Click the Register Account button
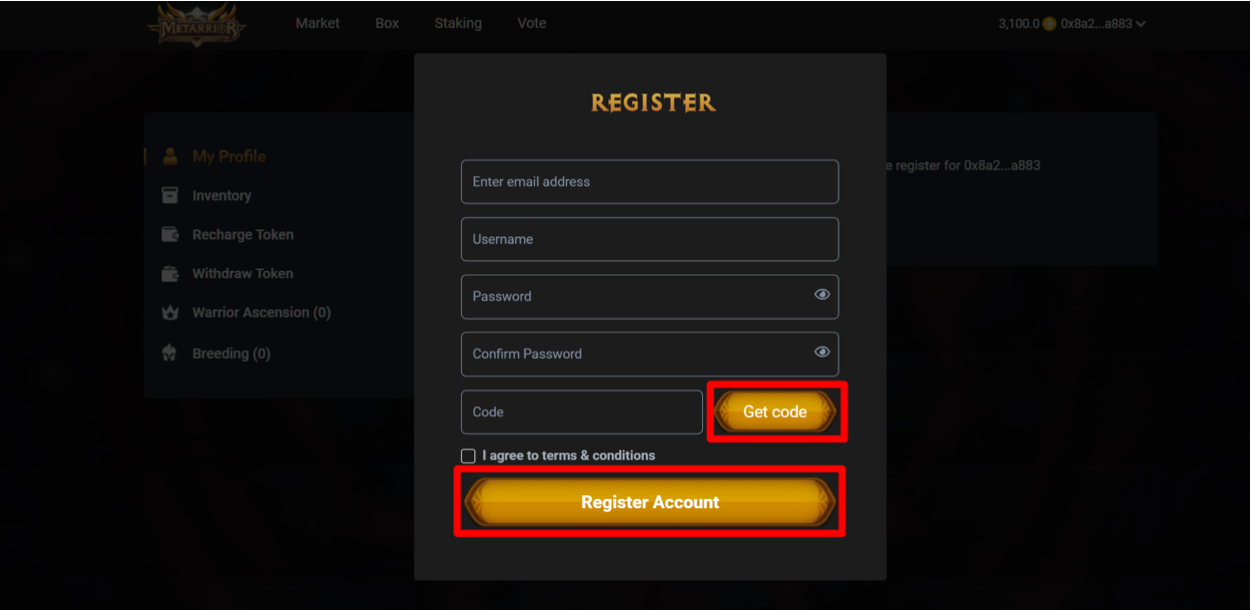 (x=650, y=502)
